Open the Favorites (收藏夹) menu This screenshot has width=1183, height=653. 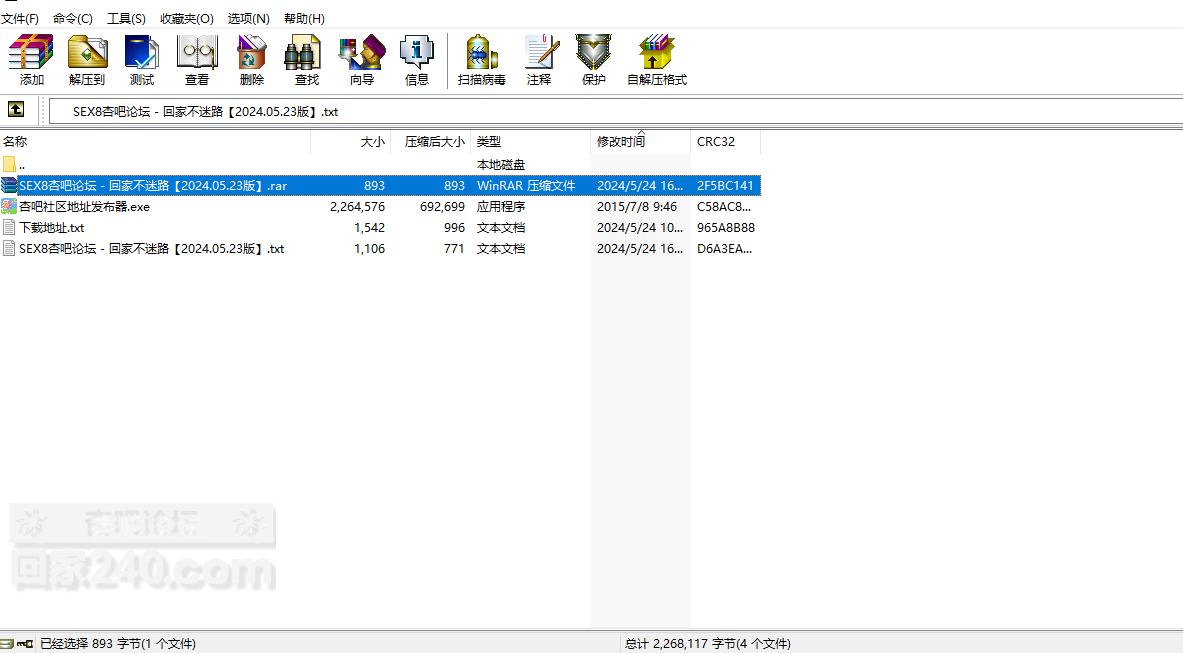pyautogui.click(x=187, y=18)
